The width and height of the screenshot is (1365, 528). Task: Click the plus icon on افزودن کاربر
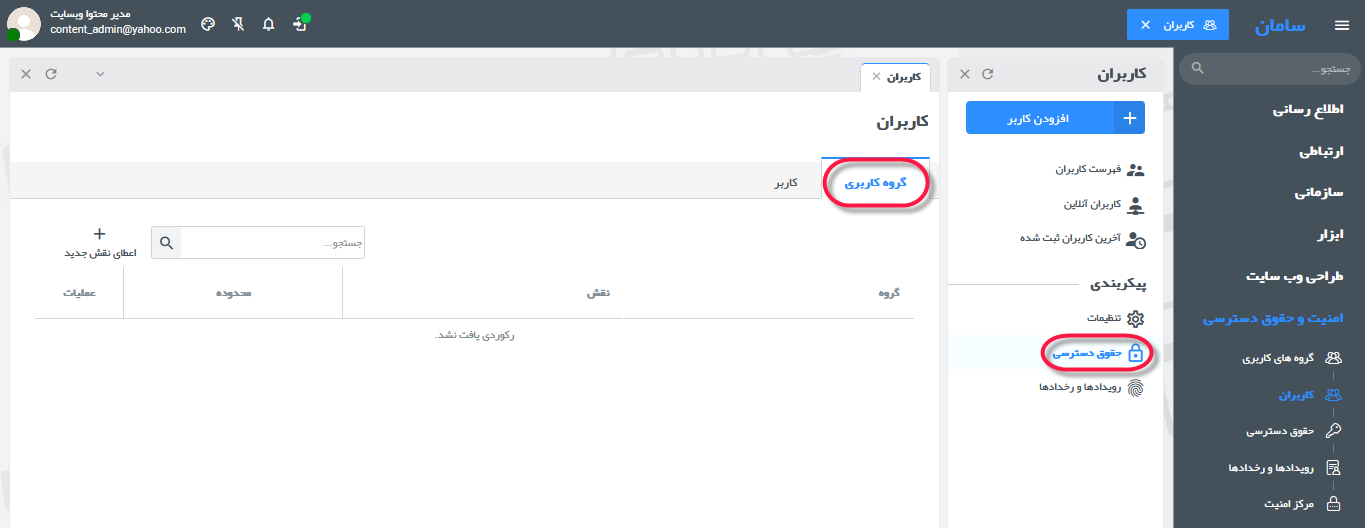1130,118
